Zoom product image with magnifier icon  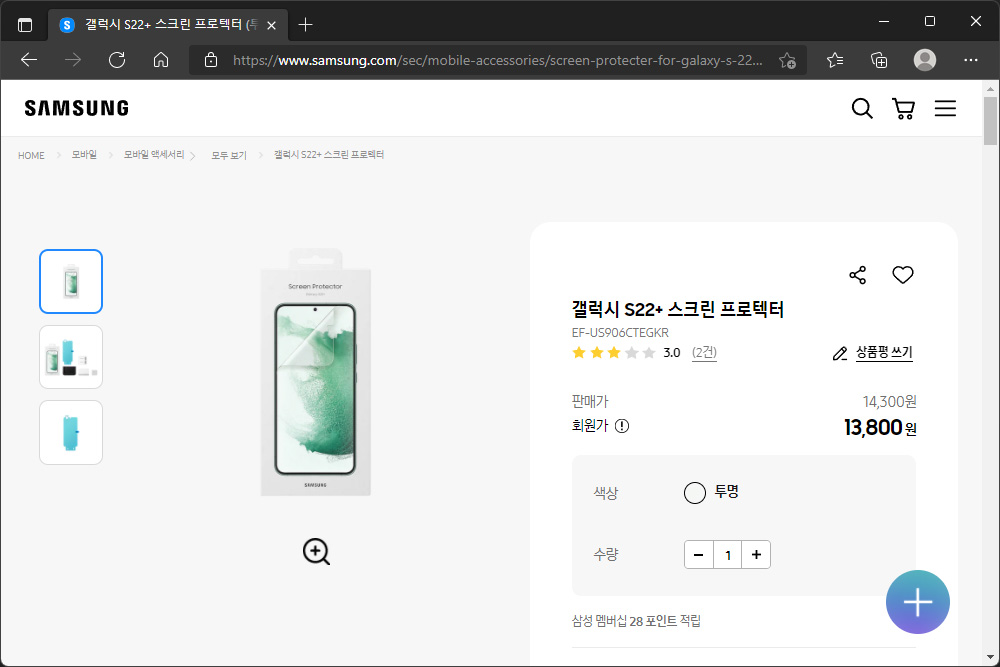316,552
